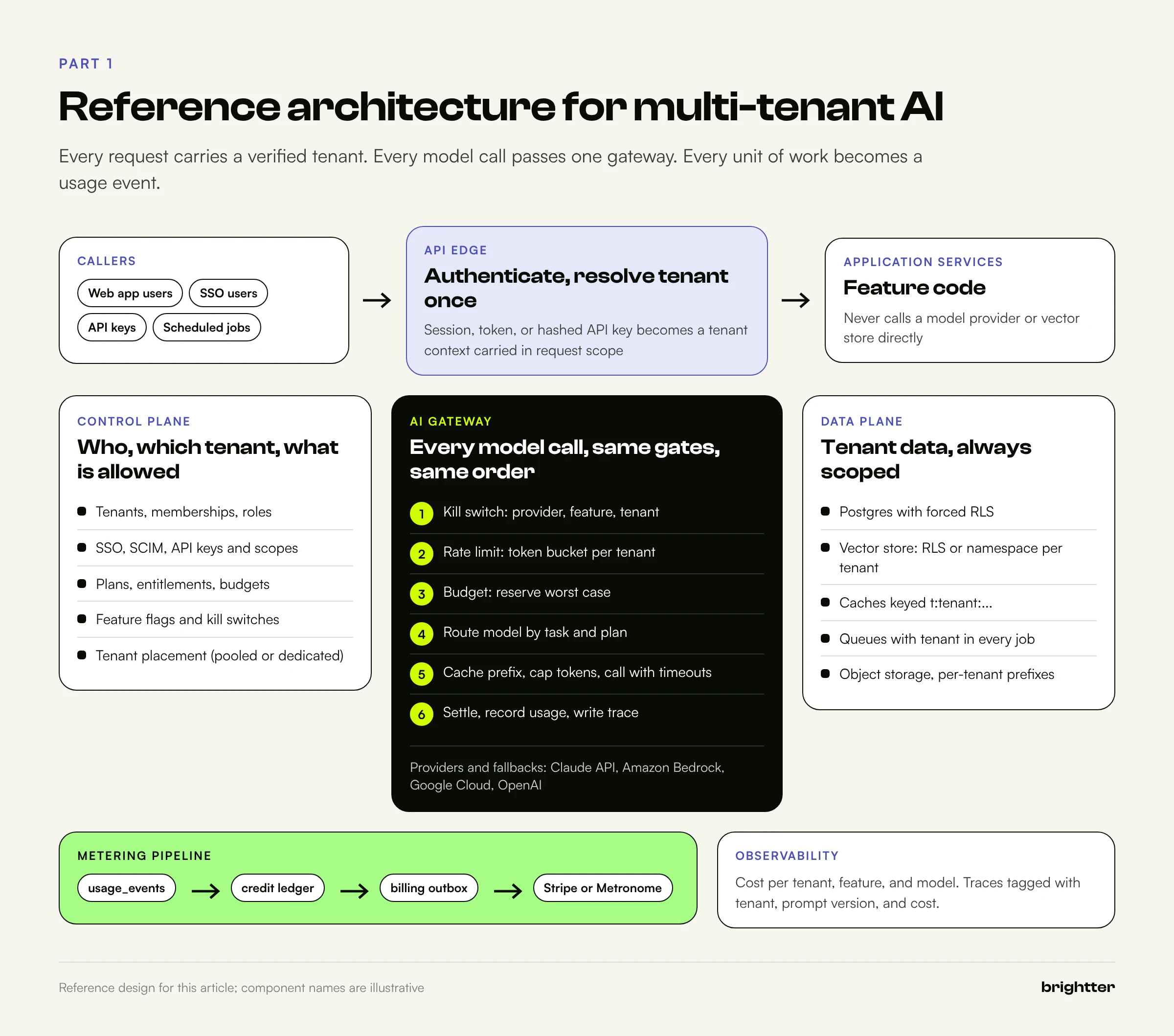Screen dimensions: 1174x1036
Task: Click "Caches keyed t:tenant:..." item
Action: point(916,603)
